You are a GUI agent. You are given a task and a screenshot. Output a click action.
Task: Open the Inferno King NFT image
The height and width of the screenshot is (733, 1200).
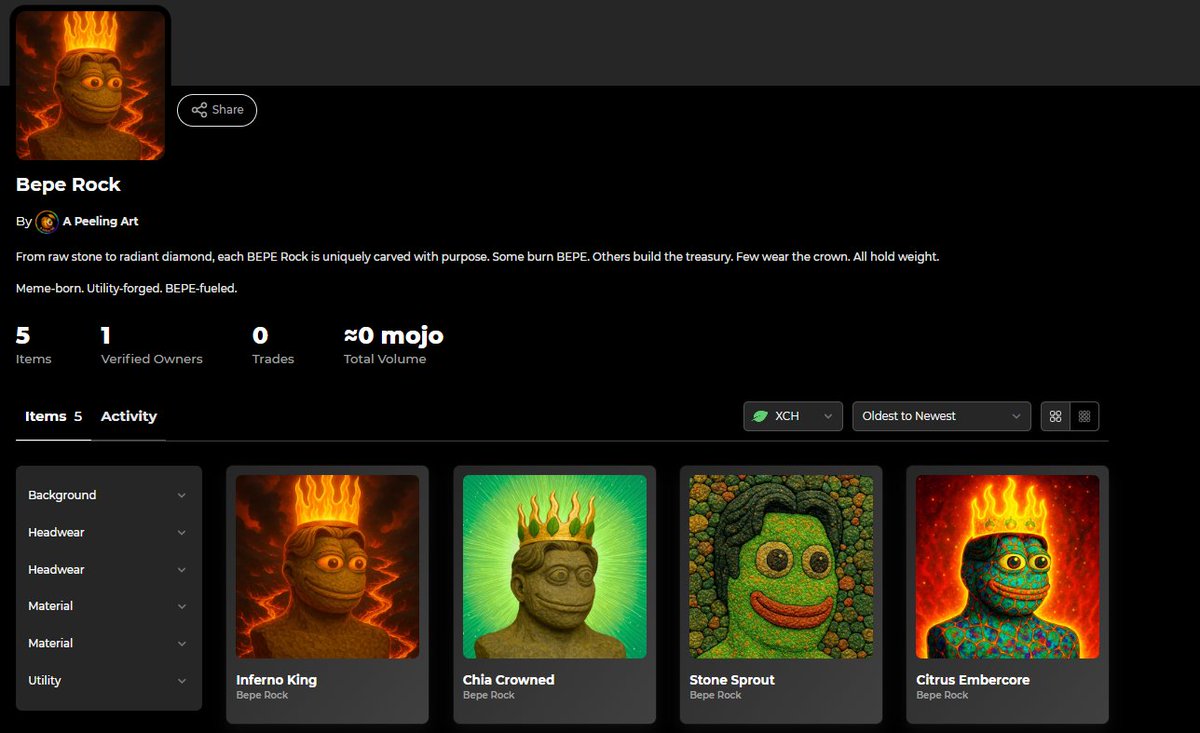pos(327,566)
